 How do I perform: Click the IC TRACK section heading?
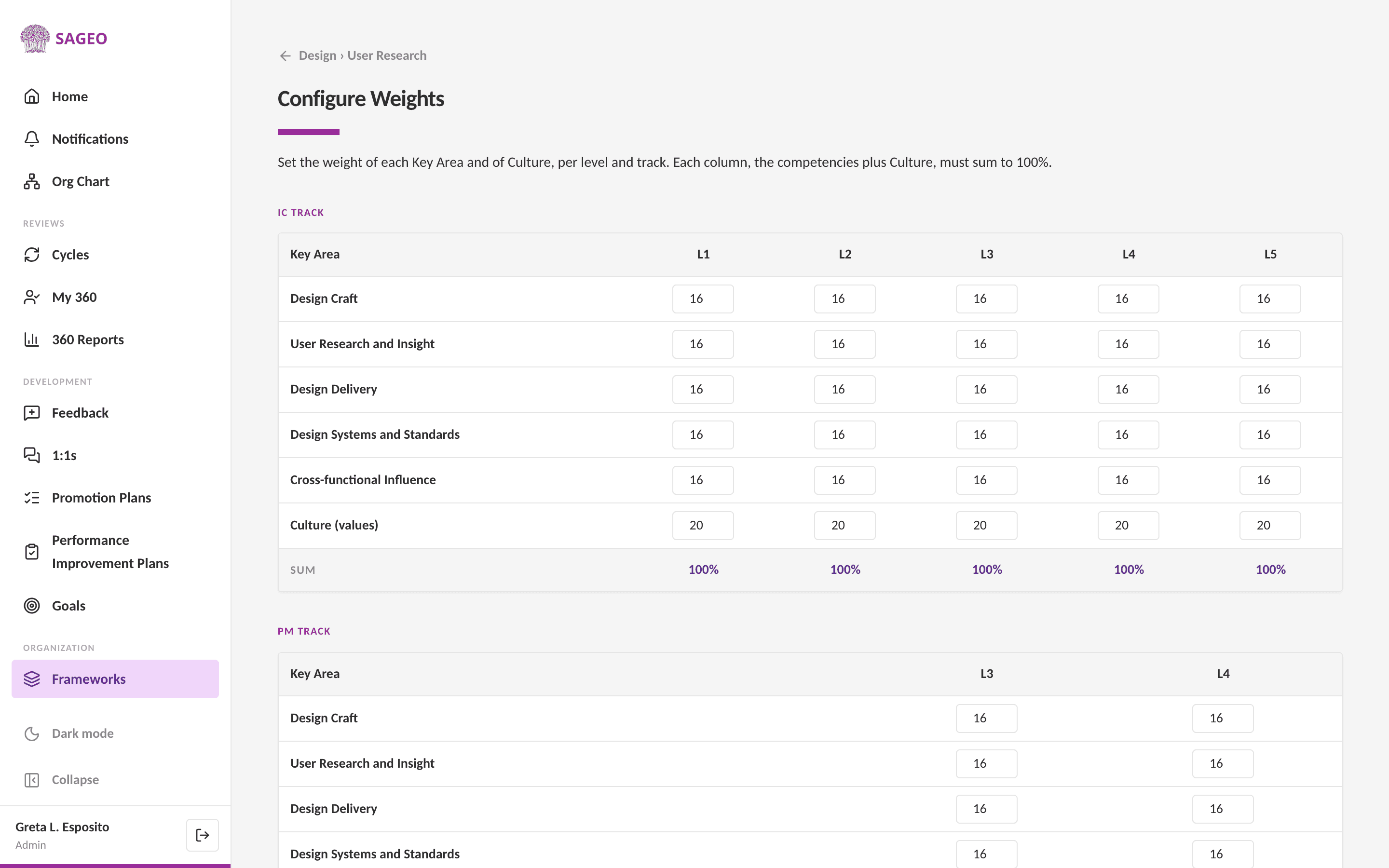(x=301, y=212)
